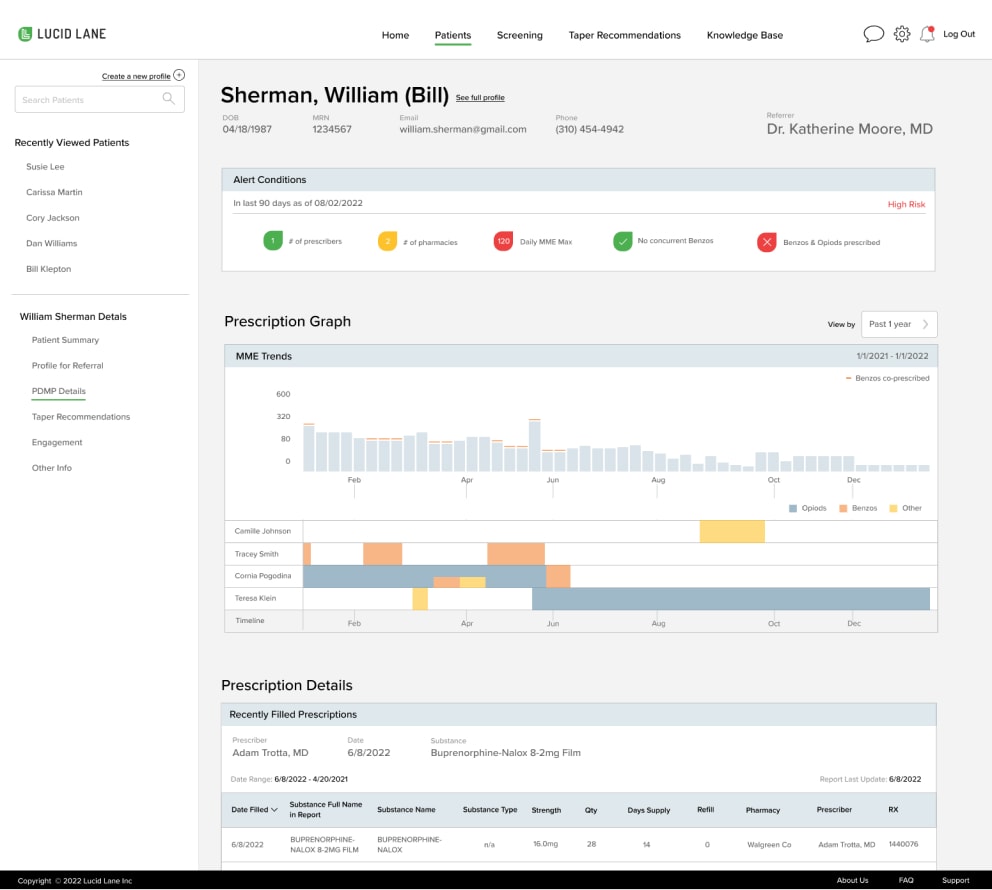The image size is (992, 890).
Task: Click Log Out
Action: click(958, 34)
